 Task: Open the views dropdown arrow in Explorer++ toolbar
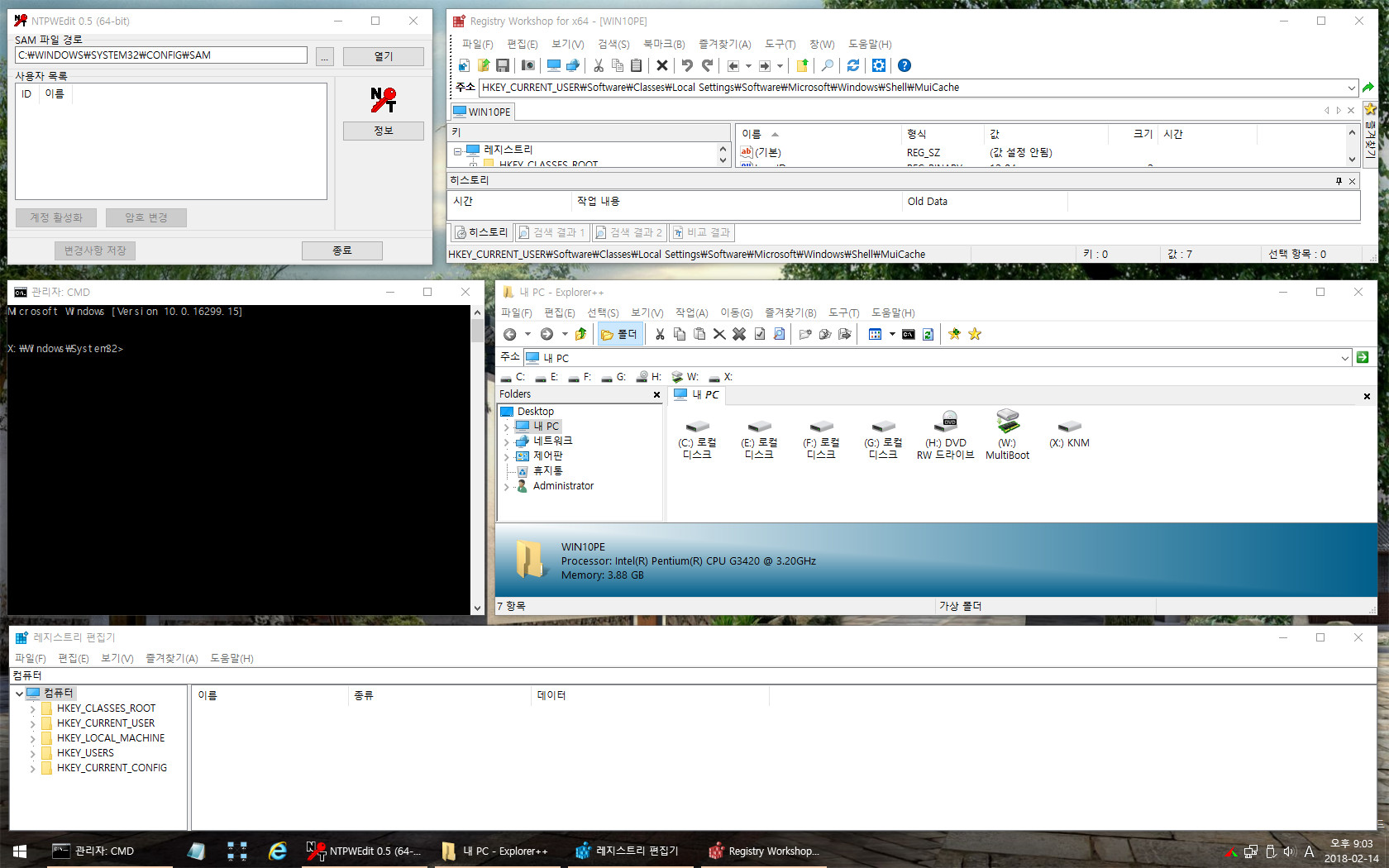coord(892,334)
